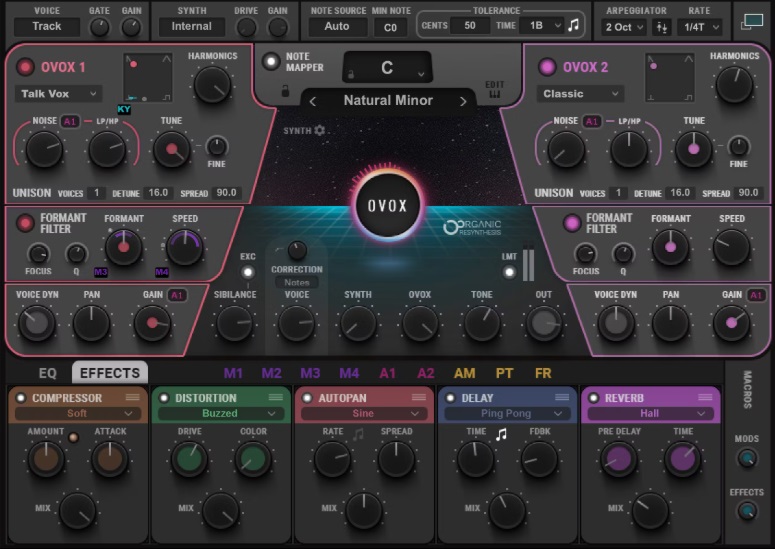
Task: Click the Synth Internal button
Action: tap(192, 27)
